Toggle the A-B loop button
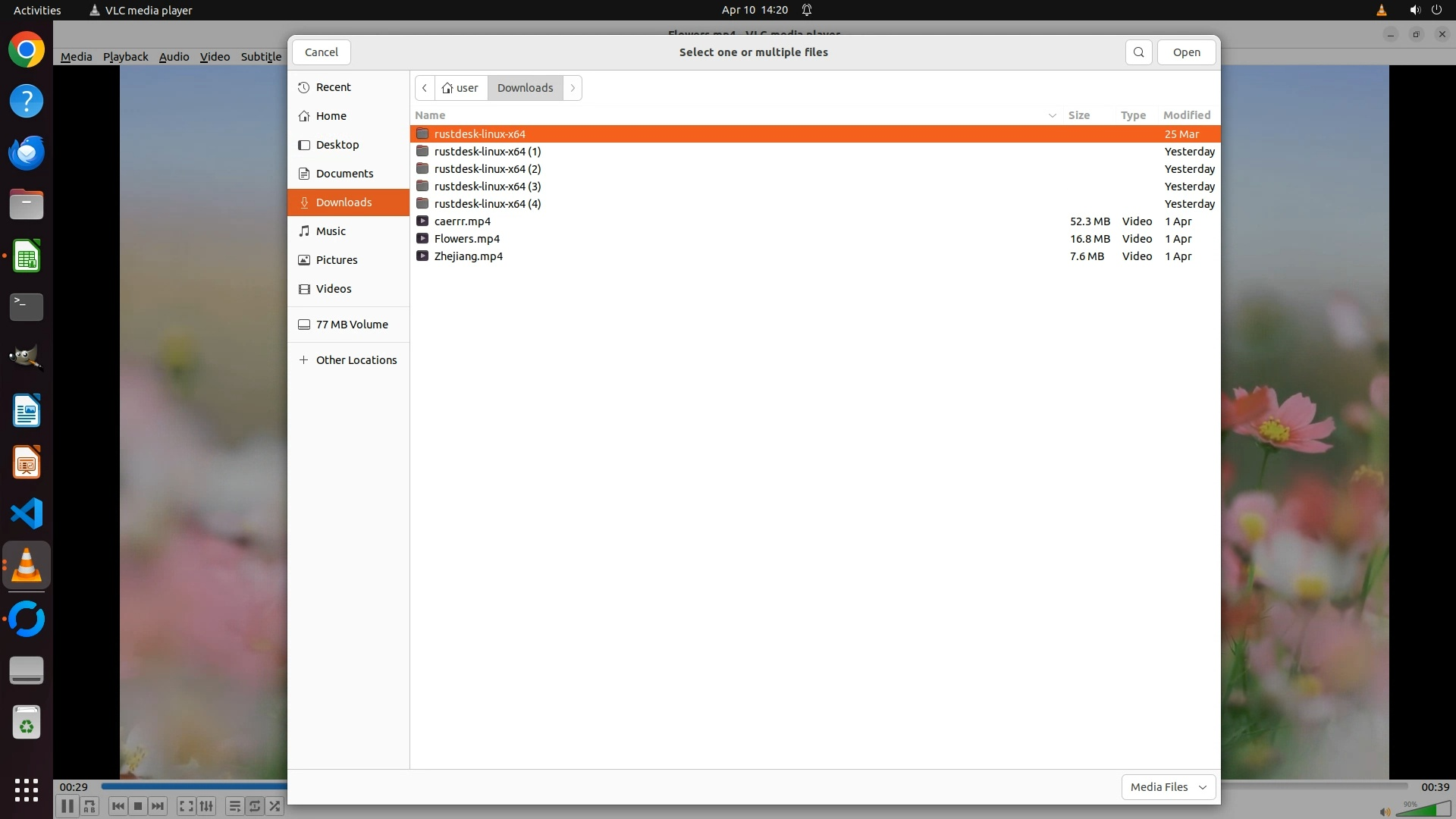The height and width of the screenshot is (819, 1456). coord(89,806)
